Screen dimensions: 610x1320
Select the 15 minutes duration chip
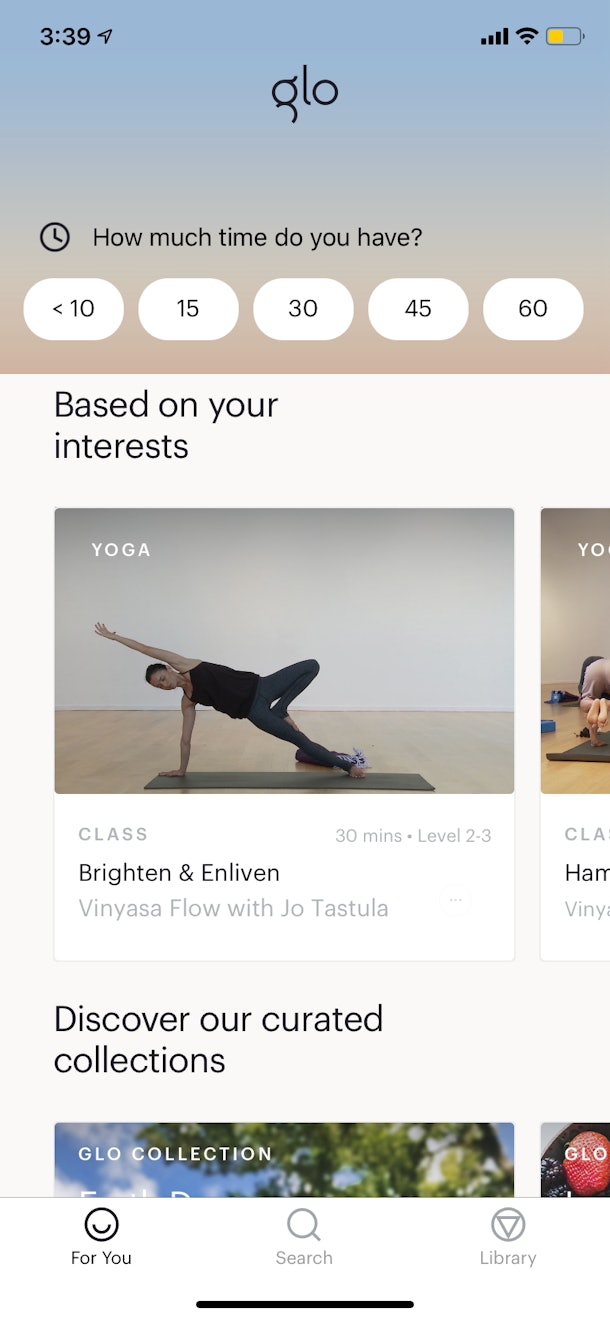[x=188, y=309]
